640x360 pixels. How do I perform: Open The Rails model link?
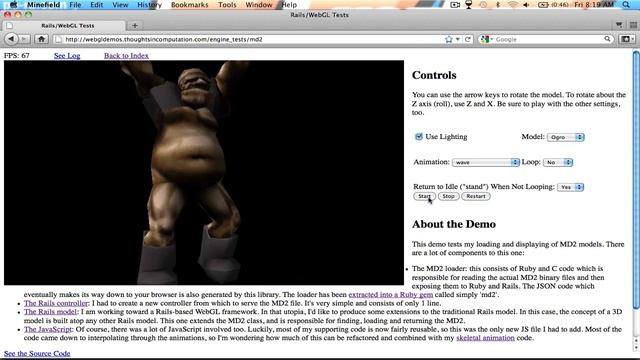(x=50, y=312)
